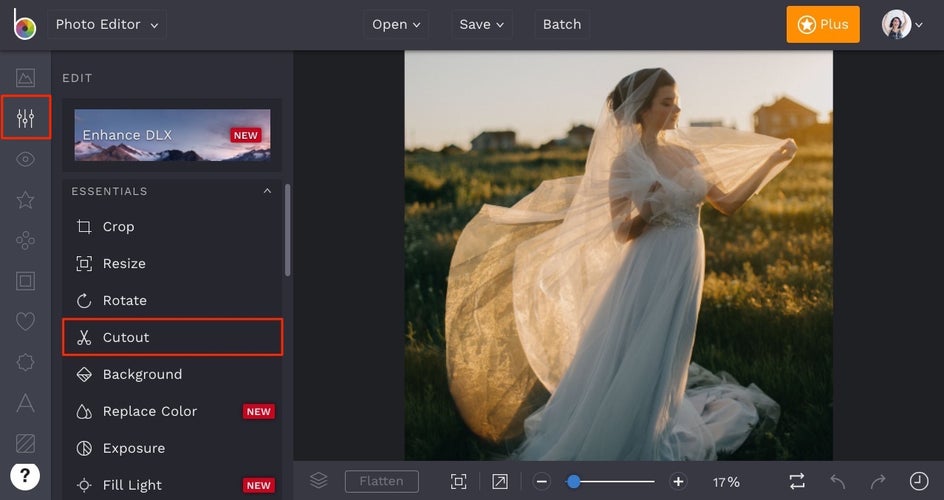Click the fit to screen icon
Viewport: 944px width, 500px height.
[459, 481]
